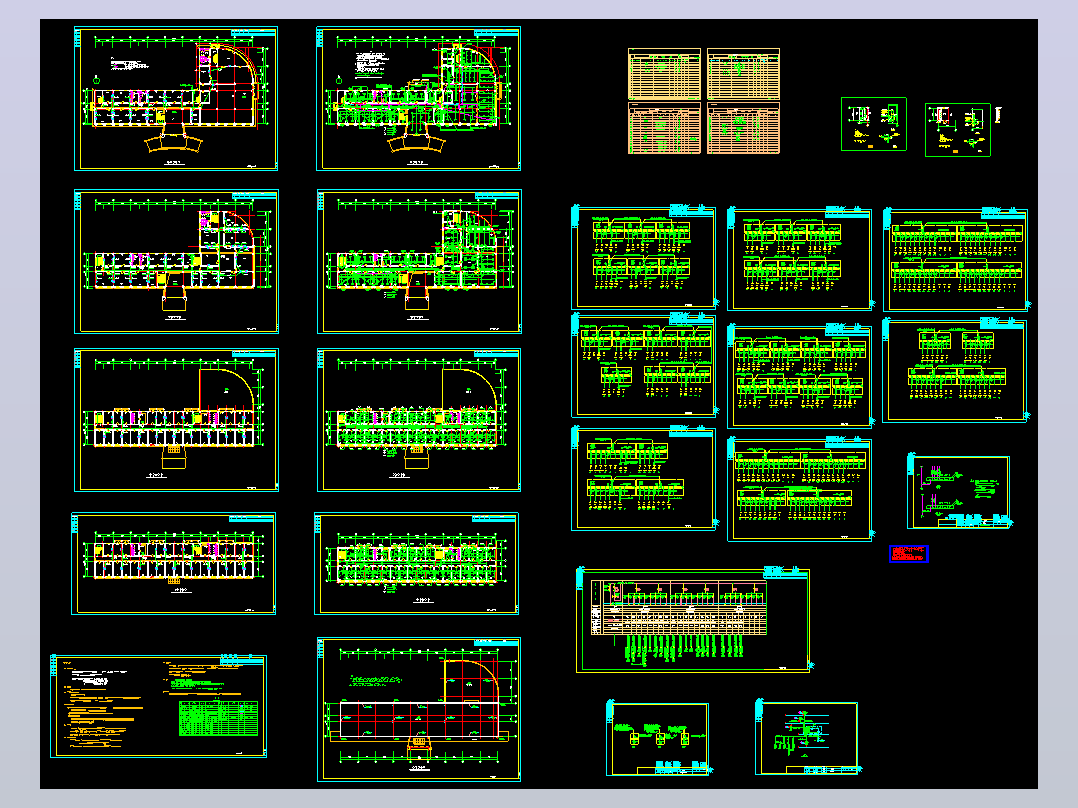Viewport: 1078px width, 808px height.
Task: Select the center system diagram sheet
Action: pyautogui.click(x=800, y=376)
